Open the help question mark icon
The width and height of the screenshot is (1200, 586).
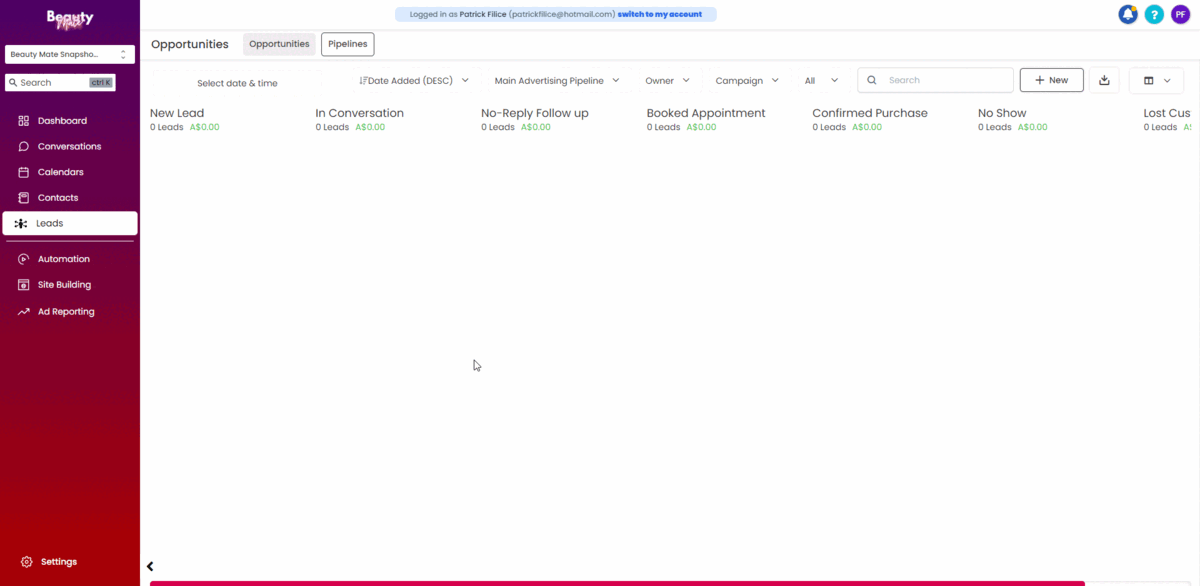(x=1154, y=14)
